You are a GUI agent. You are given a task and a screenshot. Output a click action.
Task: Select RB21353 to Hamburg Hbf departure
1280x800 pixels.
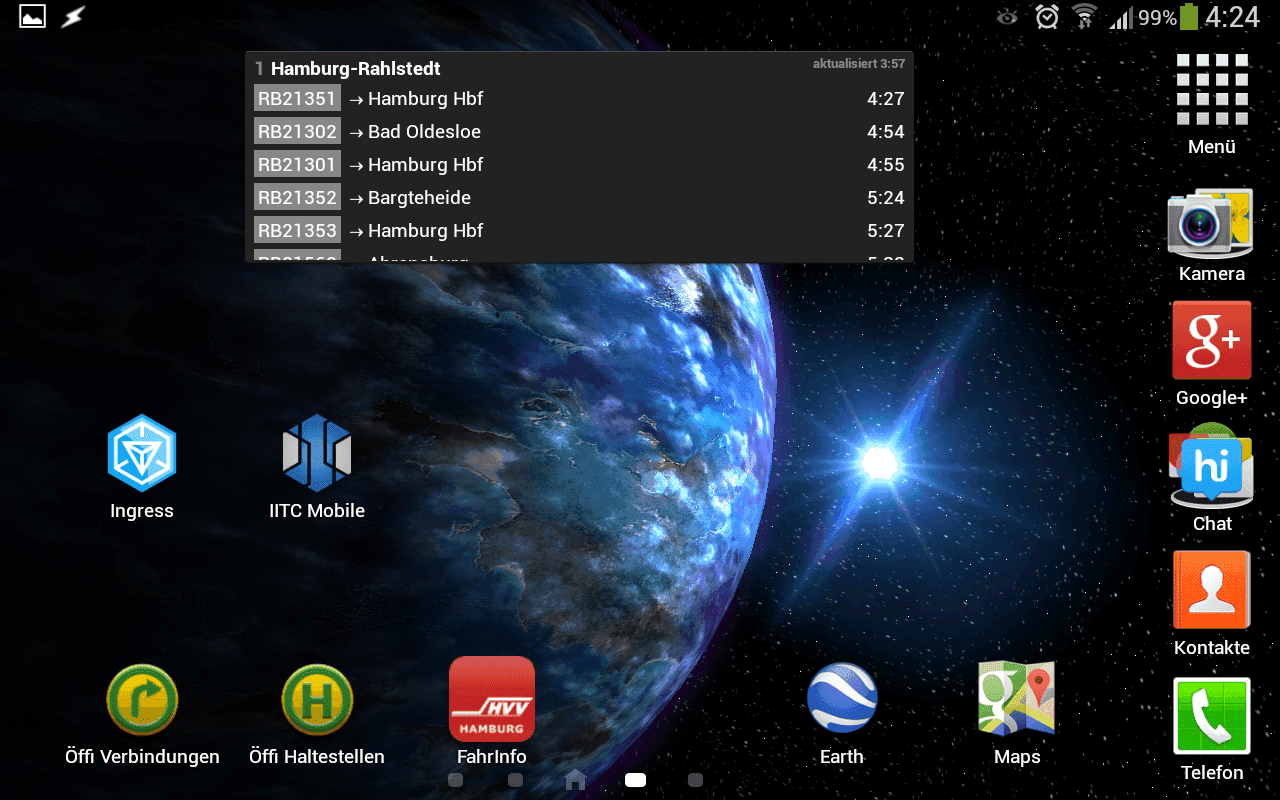coord(579,231)
